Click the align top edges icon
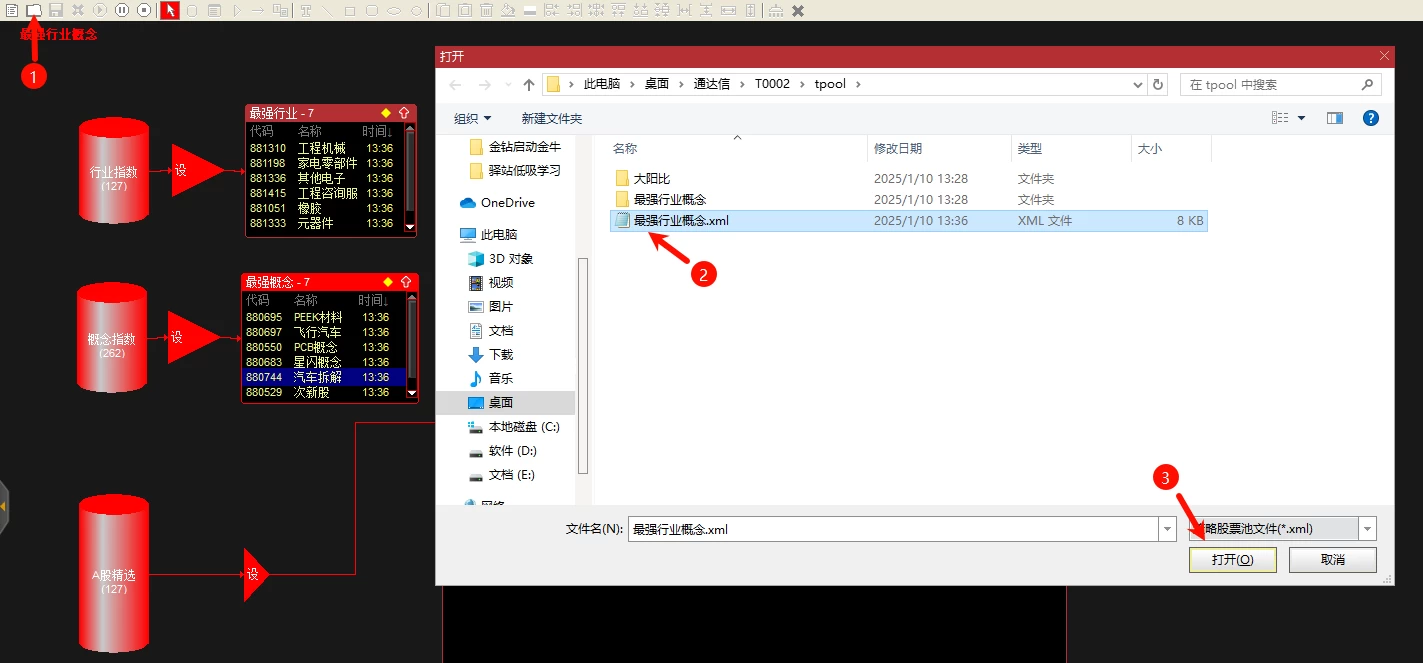The width and height of the screenshot is (1423, 663). (x=618, y=10)
